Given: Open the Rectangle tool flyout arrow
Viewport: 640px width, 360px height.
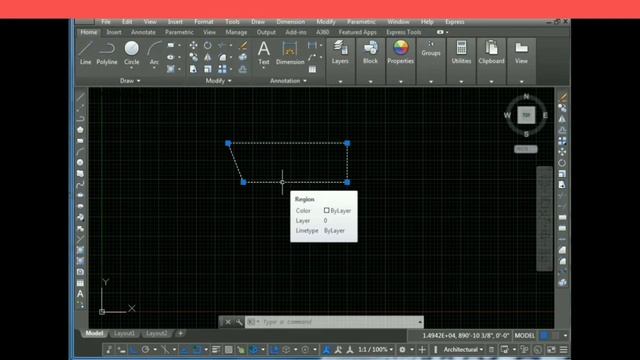Looking at the screenshot, I should [179, 45].
